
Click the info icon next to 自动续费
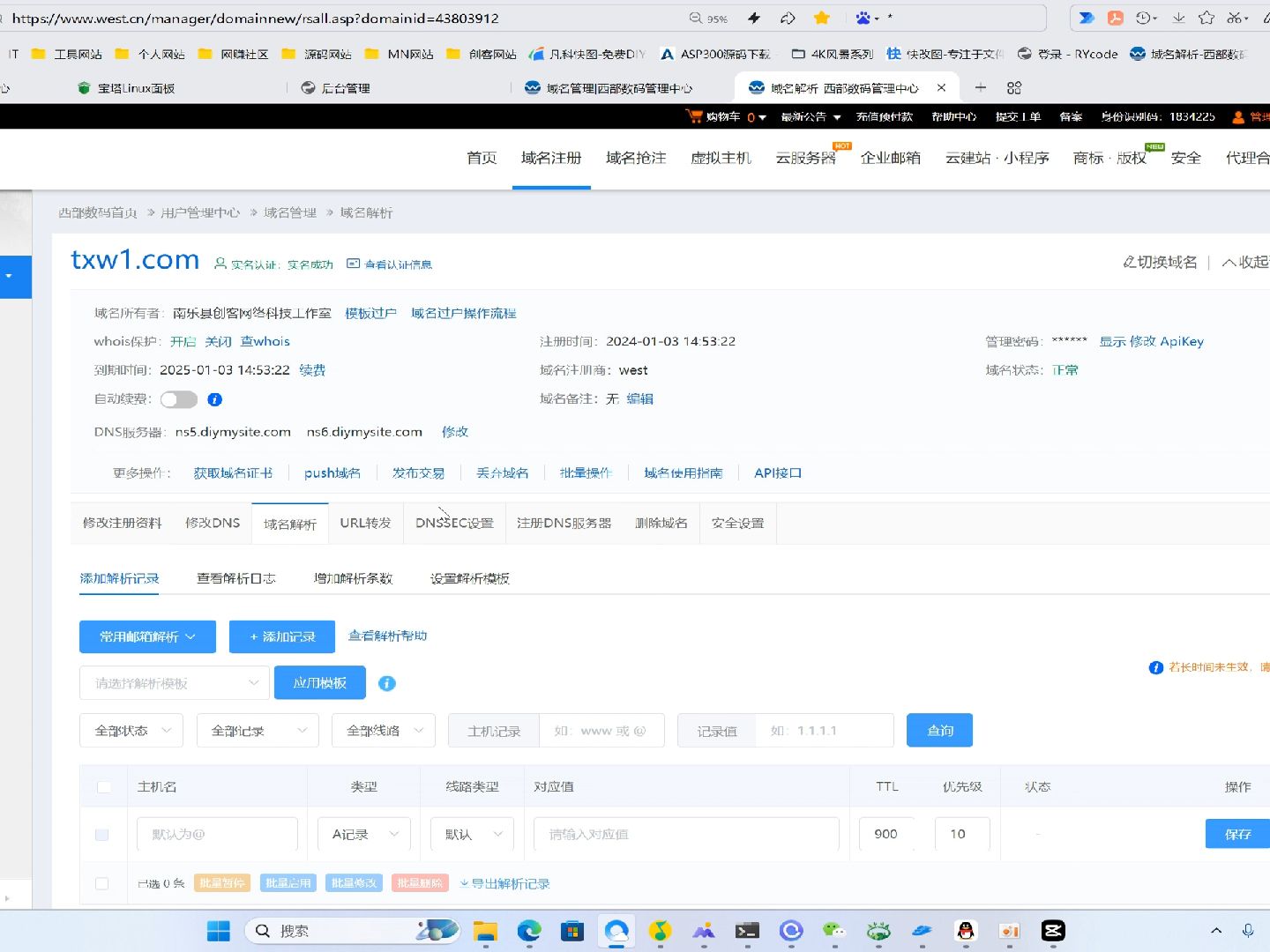214,399
